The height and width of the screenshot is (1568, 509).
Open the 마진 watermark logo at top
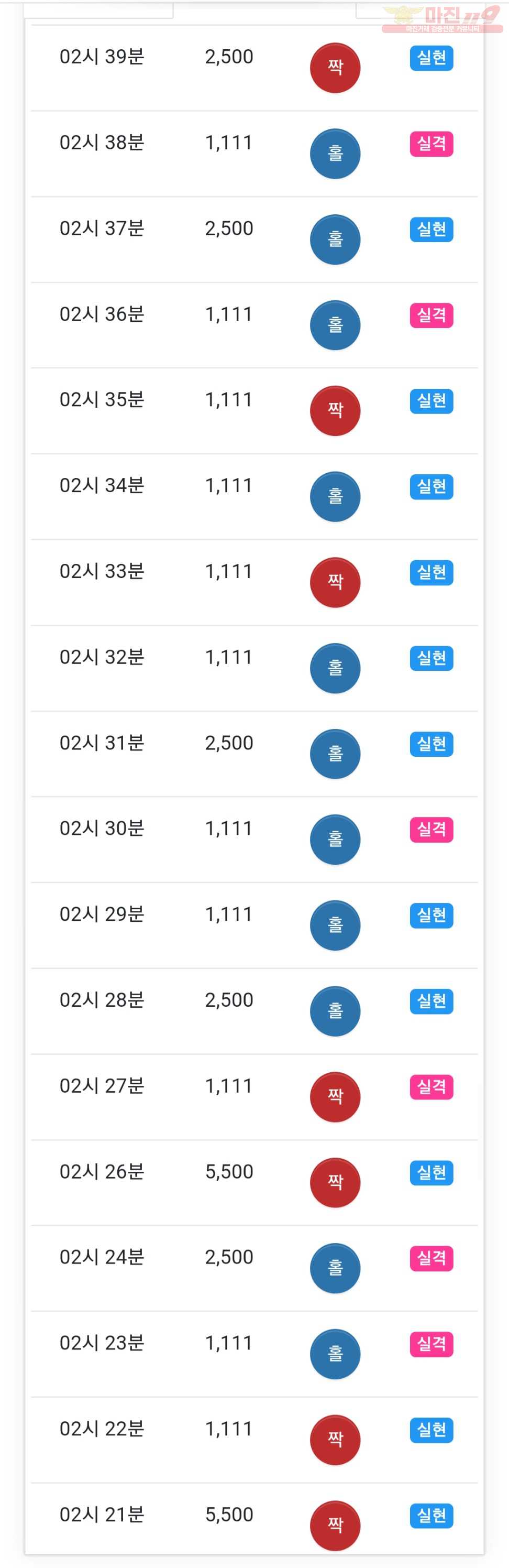coord(442,18)
